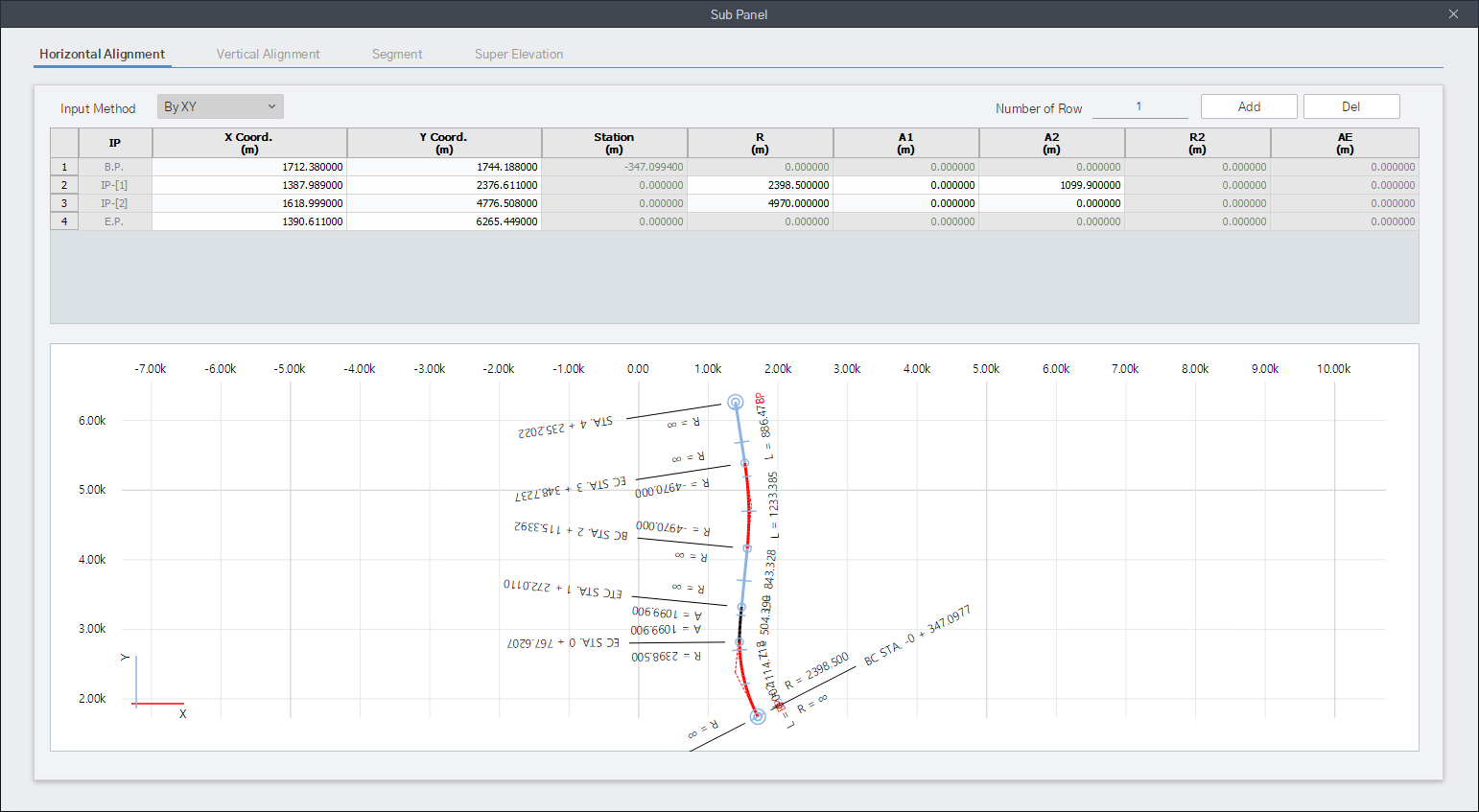Click the B.P. cell in IP column
The height and width of the screenshot is (812, 1479).
click(114, 167)
